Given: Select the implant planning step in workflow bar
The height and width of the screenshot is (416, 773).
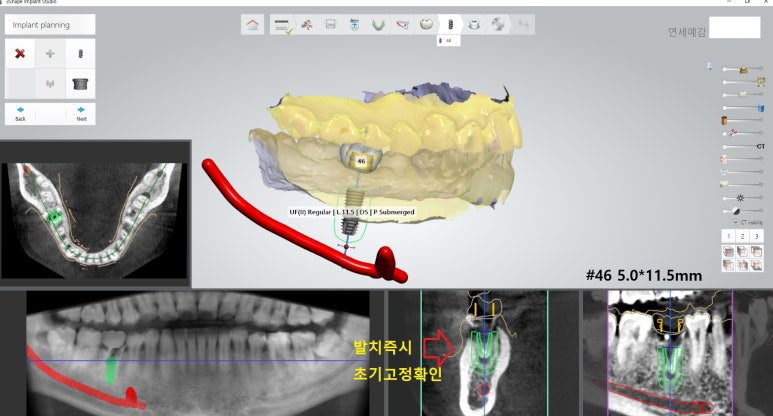Looking at the screenshot, I should point(450,25).
